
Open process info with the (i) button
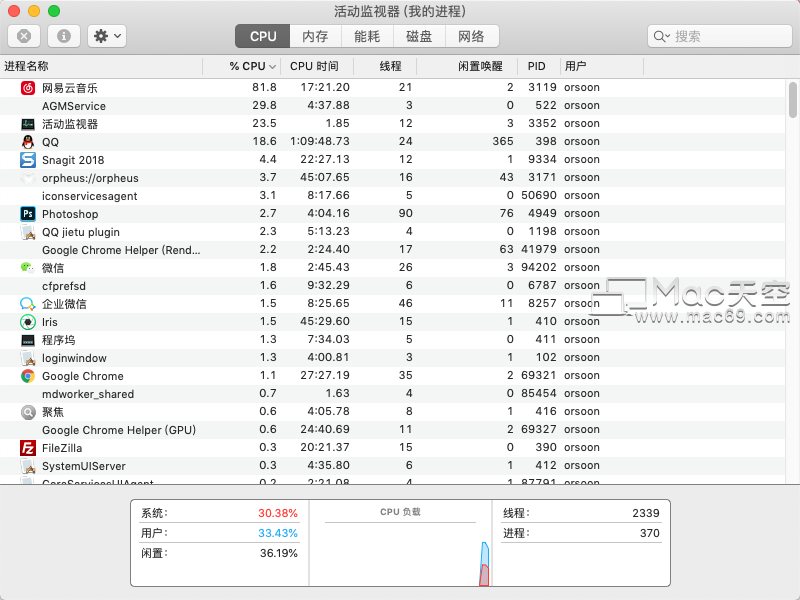(64, 36)
